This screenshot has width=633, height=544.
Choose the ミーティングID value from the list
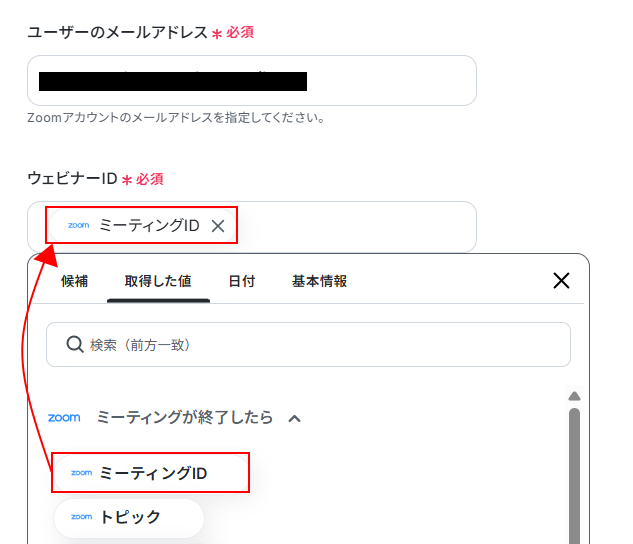[150, 473]
